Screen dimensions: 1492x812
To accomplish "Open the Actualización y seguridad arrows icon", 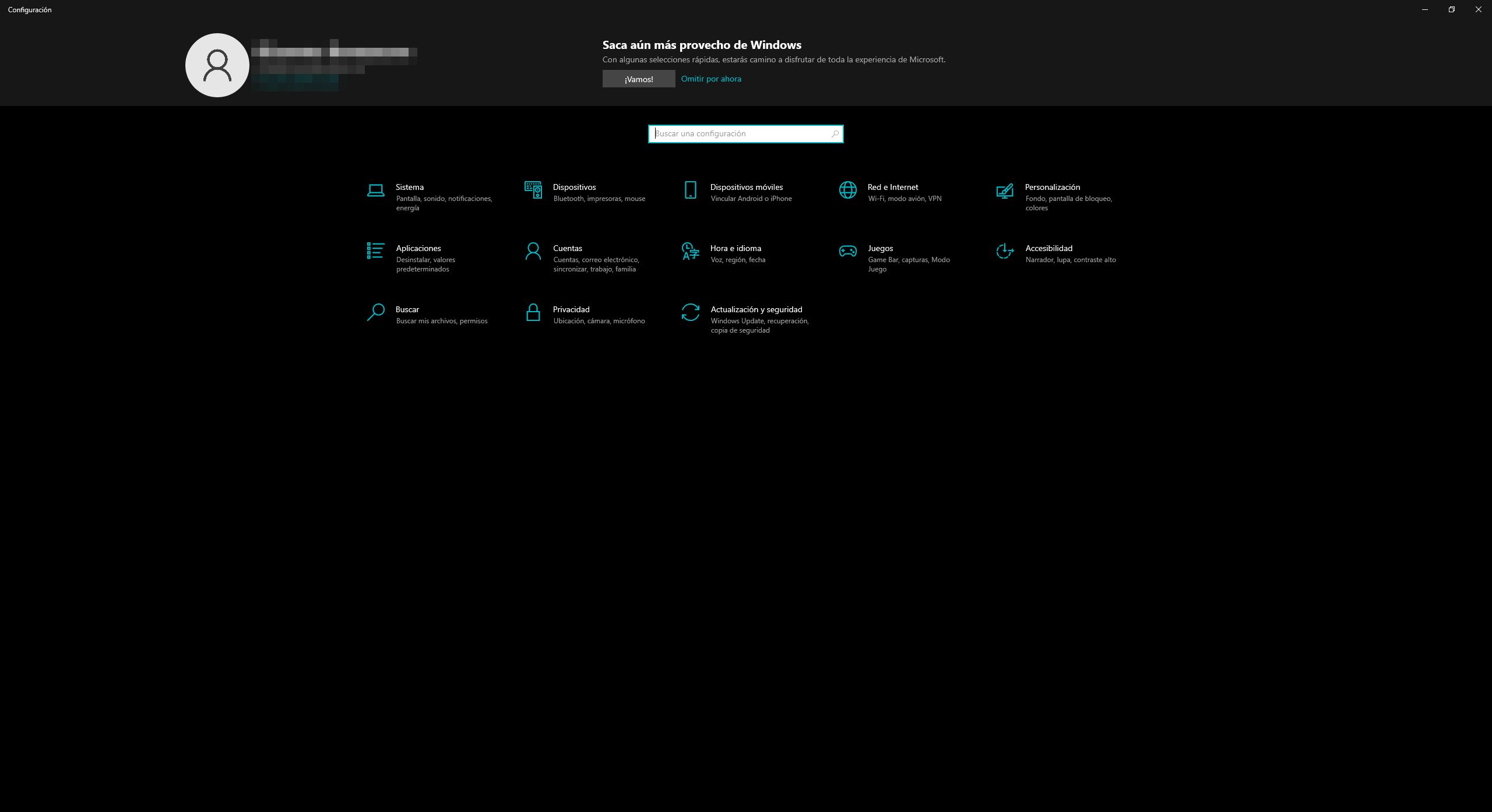I will 690,312.
